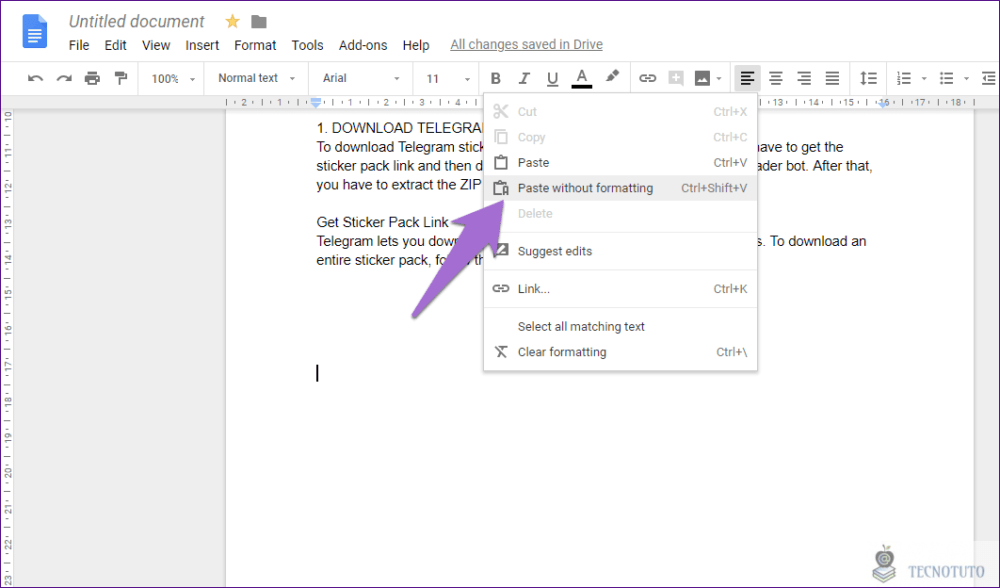Expand the Bulleted list options arrow
The image size is (1000, 588).
[x=966, y=79]
